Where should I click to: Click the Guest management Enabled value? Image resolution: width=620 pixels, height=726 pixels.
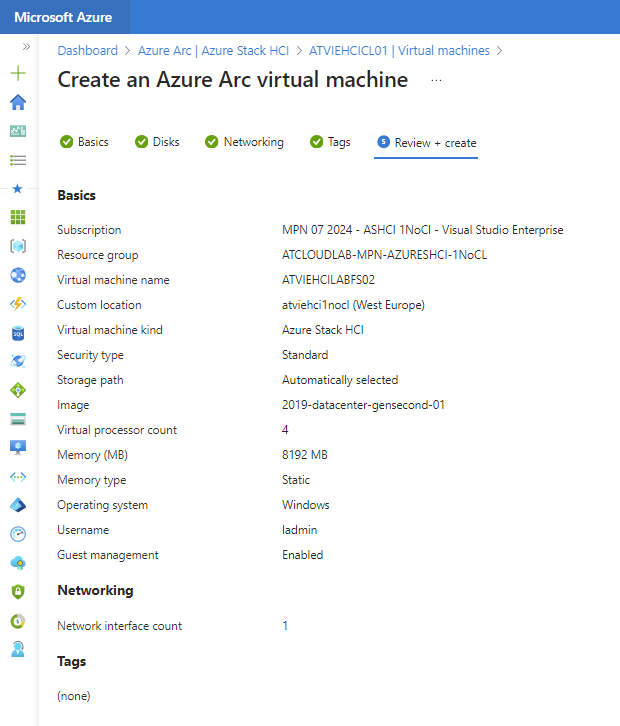(x=303, y=555)
